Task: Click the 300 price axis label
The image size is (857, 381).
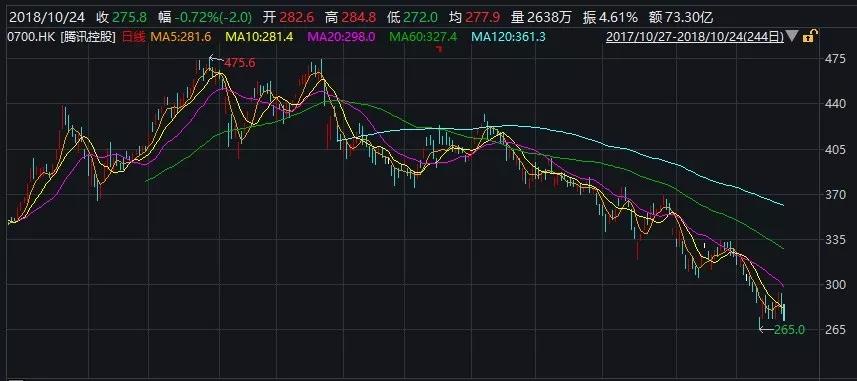Action: click(x=837, y=285)
